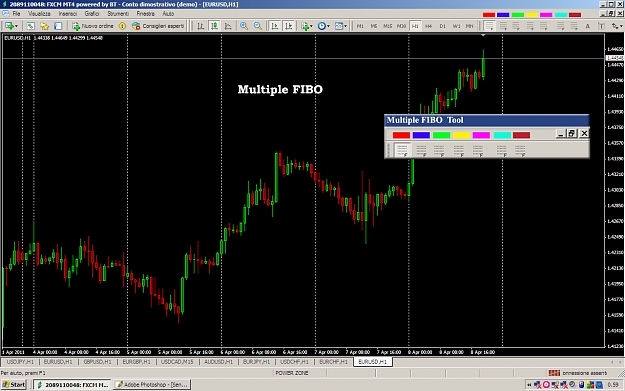Expand the periods clock dropdown arrow
The width and height of the screenshot is (625, 391).
pos(328,26)
